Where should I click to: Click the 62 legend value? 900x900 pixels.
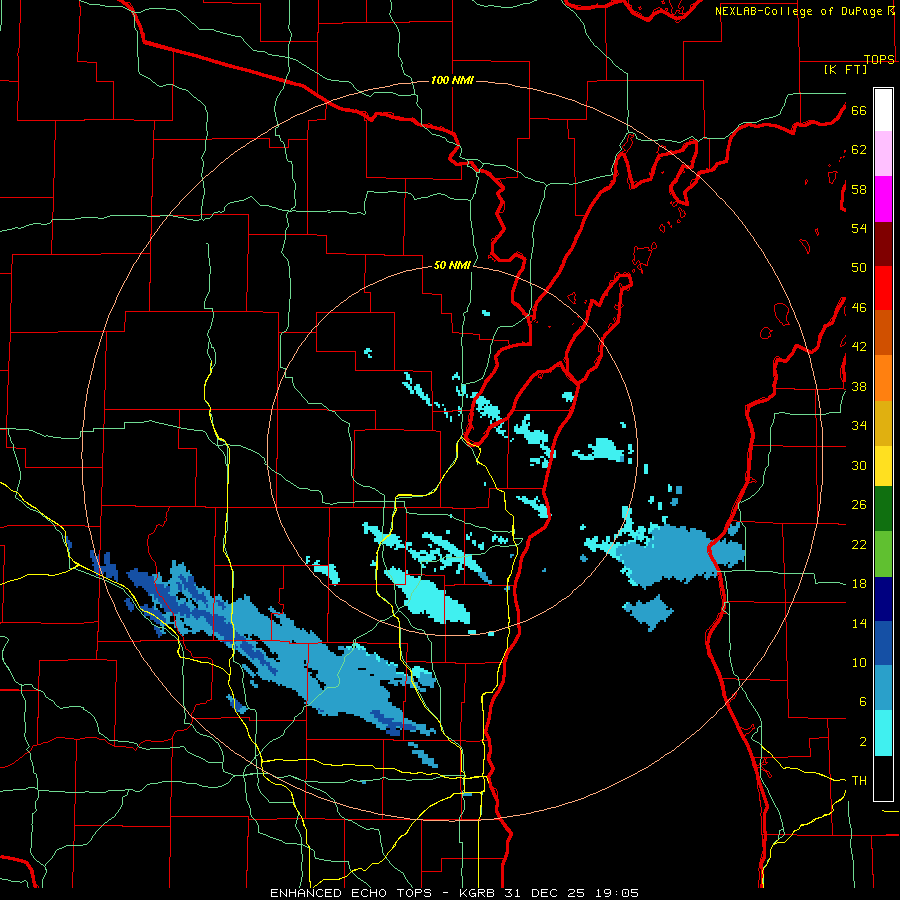(859, 150)
